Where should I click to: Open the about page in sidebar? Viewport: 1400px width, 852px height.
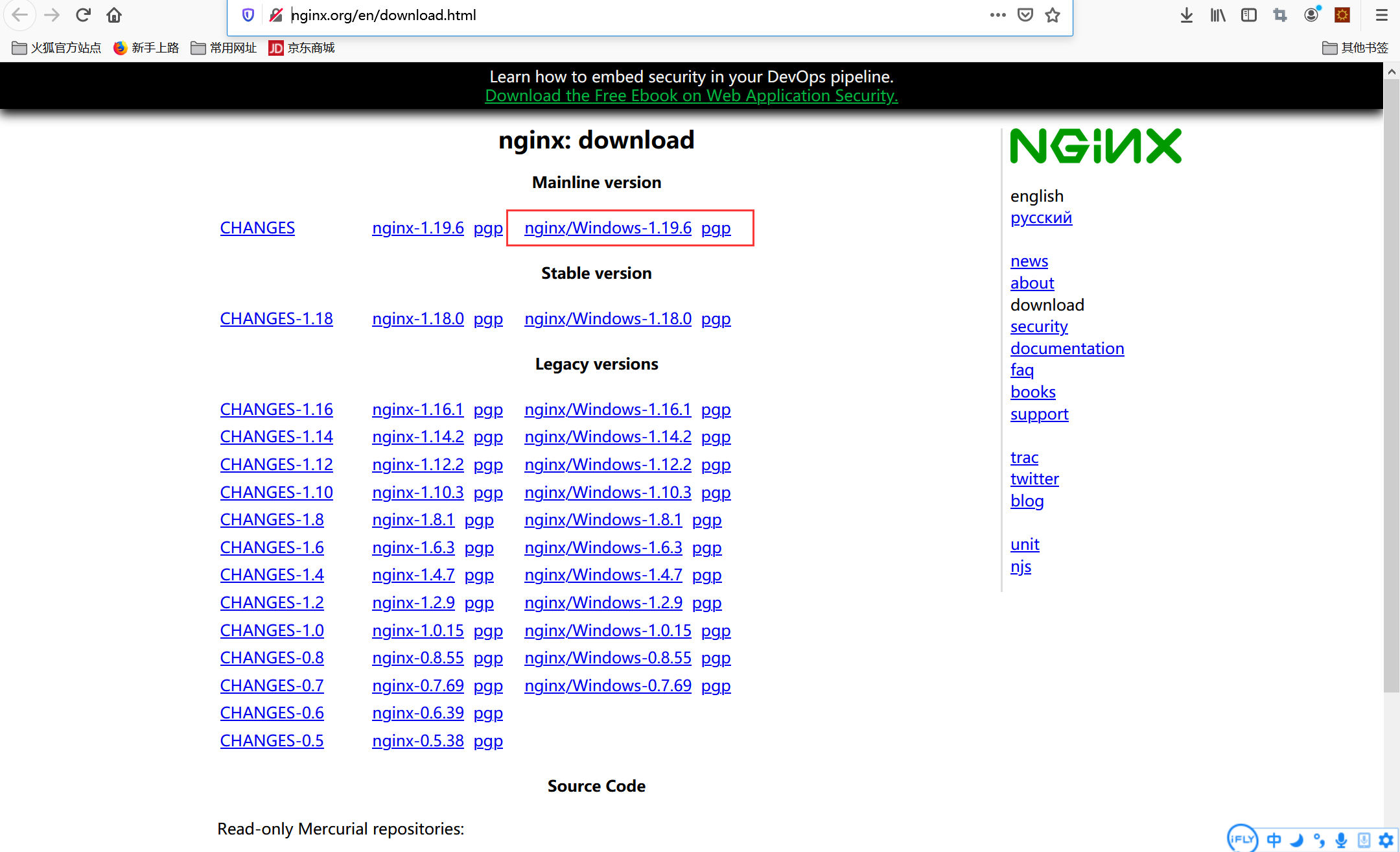[x=1032, y=283]
